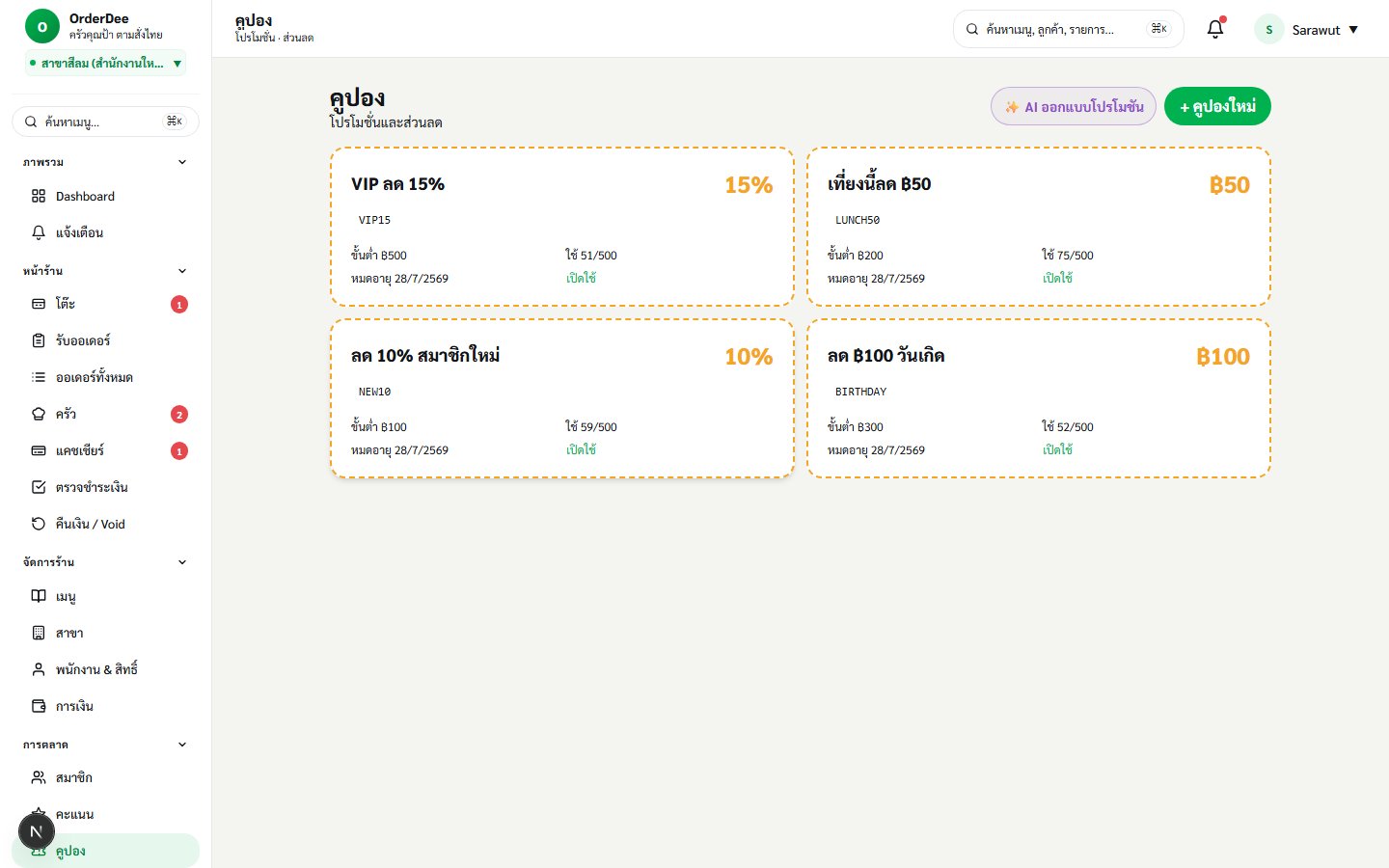The image size is (1389, 868).
Task: Click the round N badge icon
Action: click(x=37, y=831)
